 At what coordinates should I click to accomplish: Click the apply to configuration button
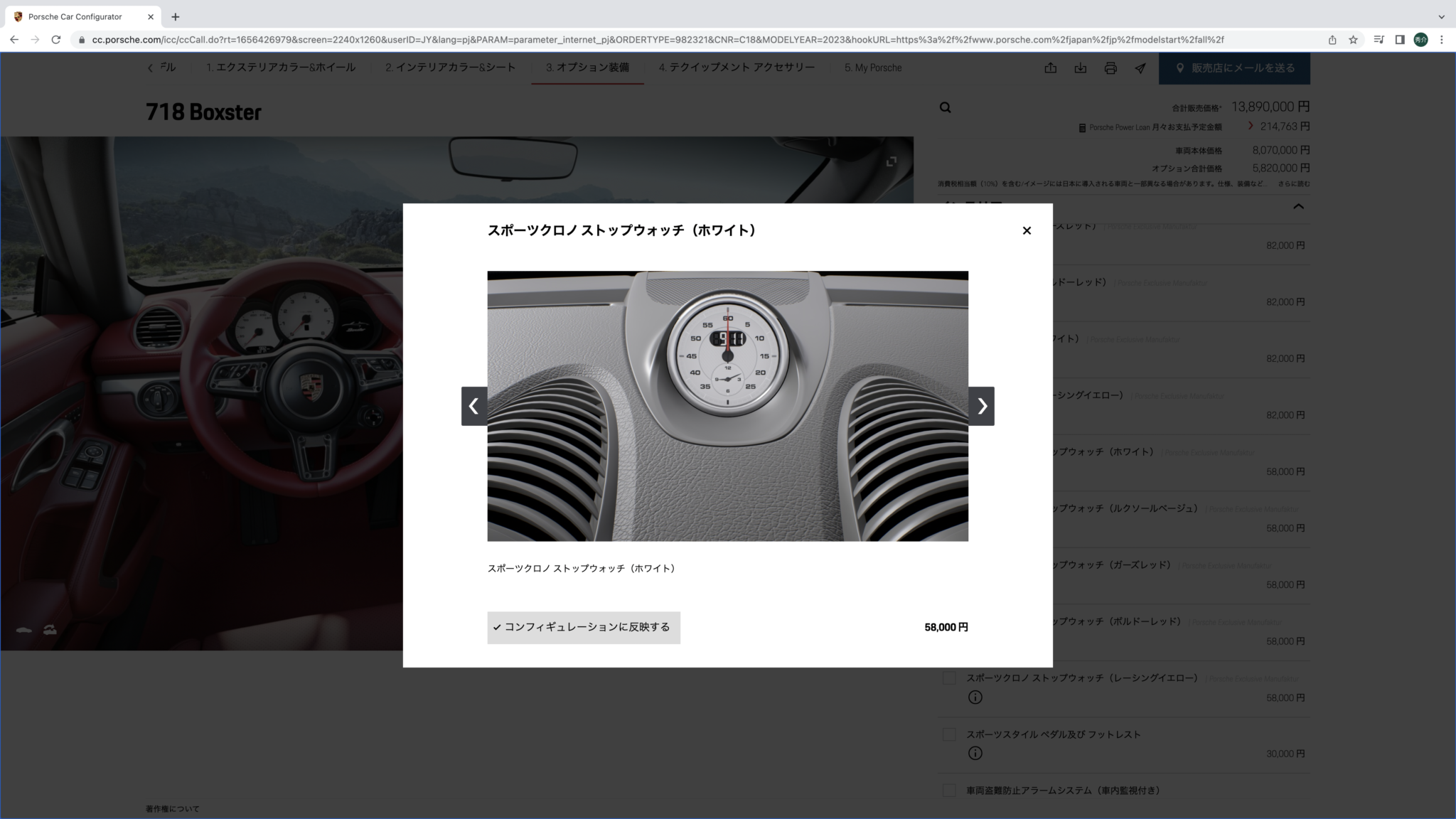(x=583, y=627)
